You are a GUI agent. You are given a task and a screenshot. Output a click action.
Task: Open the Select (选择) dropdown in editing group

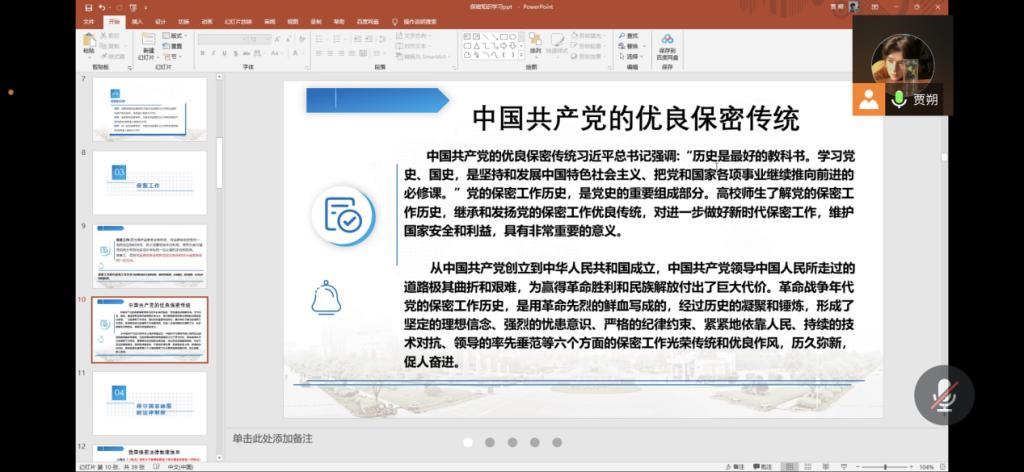point(632,57)
